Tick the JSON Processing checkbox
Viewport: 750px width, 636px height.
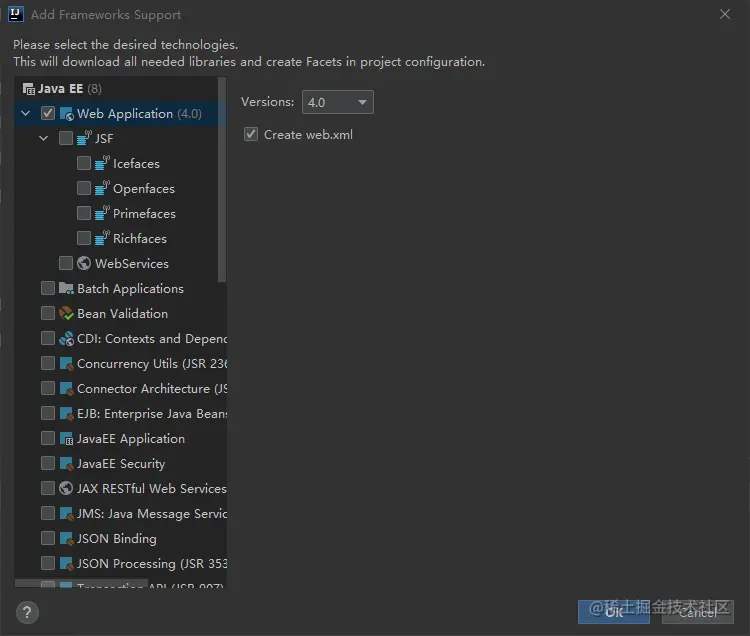click(x=48, y=563)
